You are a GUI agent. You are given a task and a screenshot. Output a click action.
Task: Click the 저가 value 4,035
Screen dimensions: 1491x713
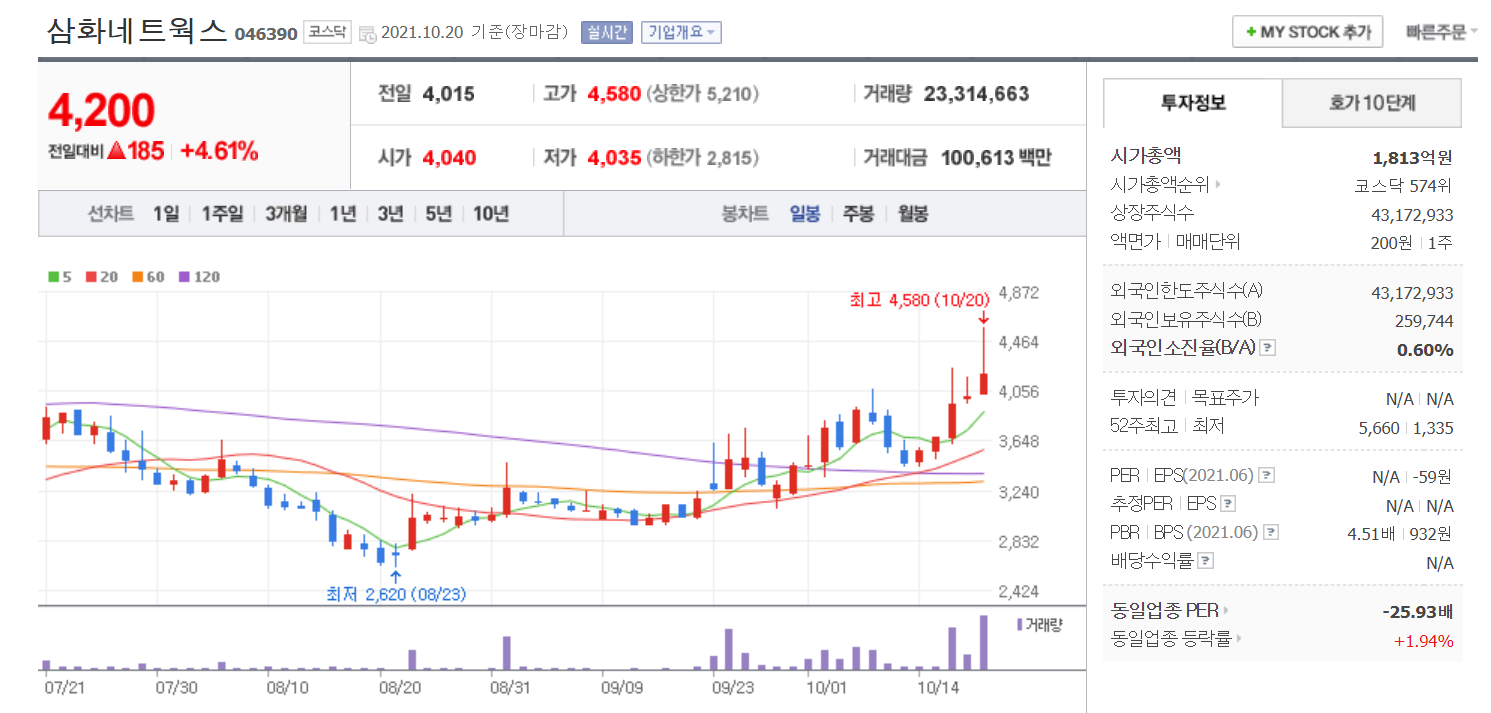point(614,157)
